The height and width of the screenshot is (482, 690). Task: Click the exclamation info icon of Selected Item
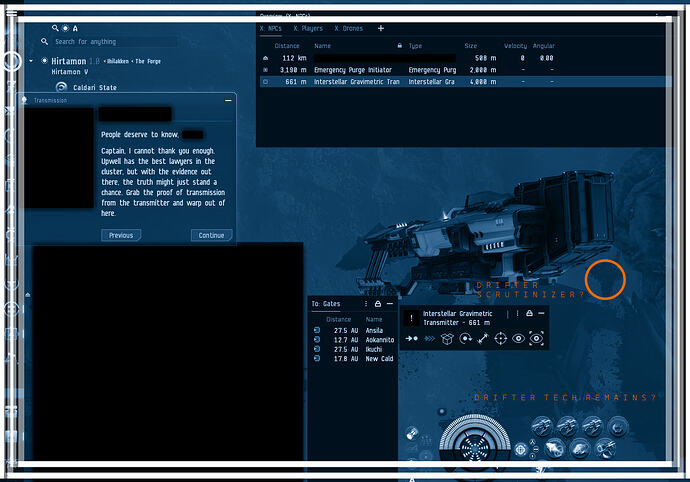pyautogui.click(x=411, y=318)
